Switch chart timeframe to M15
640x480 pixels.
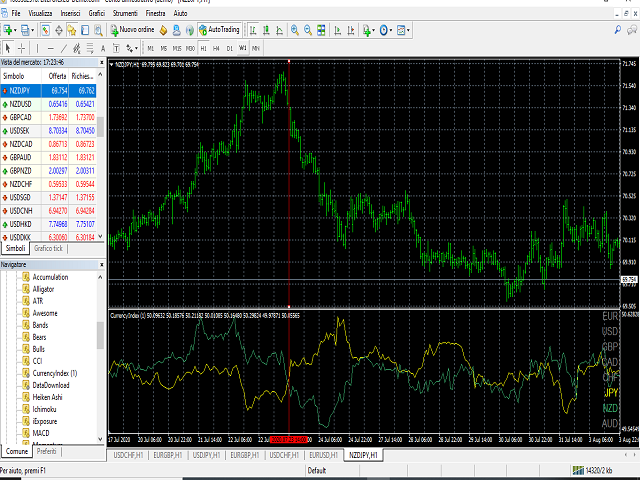(177, 47)
